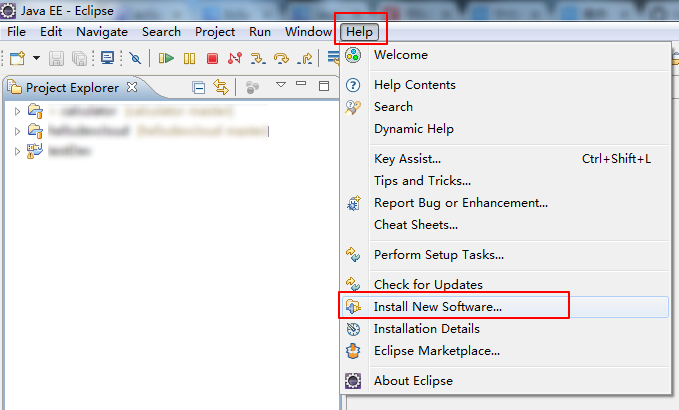Viewport: 679px width, 410px height.
Task: Click the Focus on Active Task icon
Action: [x=252, y=87]
